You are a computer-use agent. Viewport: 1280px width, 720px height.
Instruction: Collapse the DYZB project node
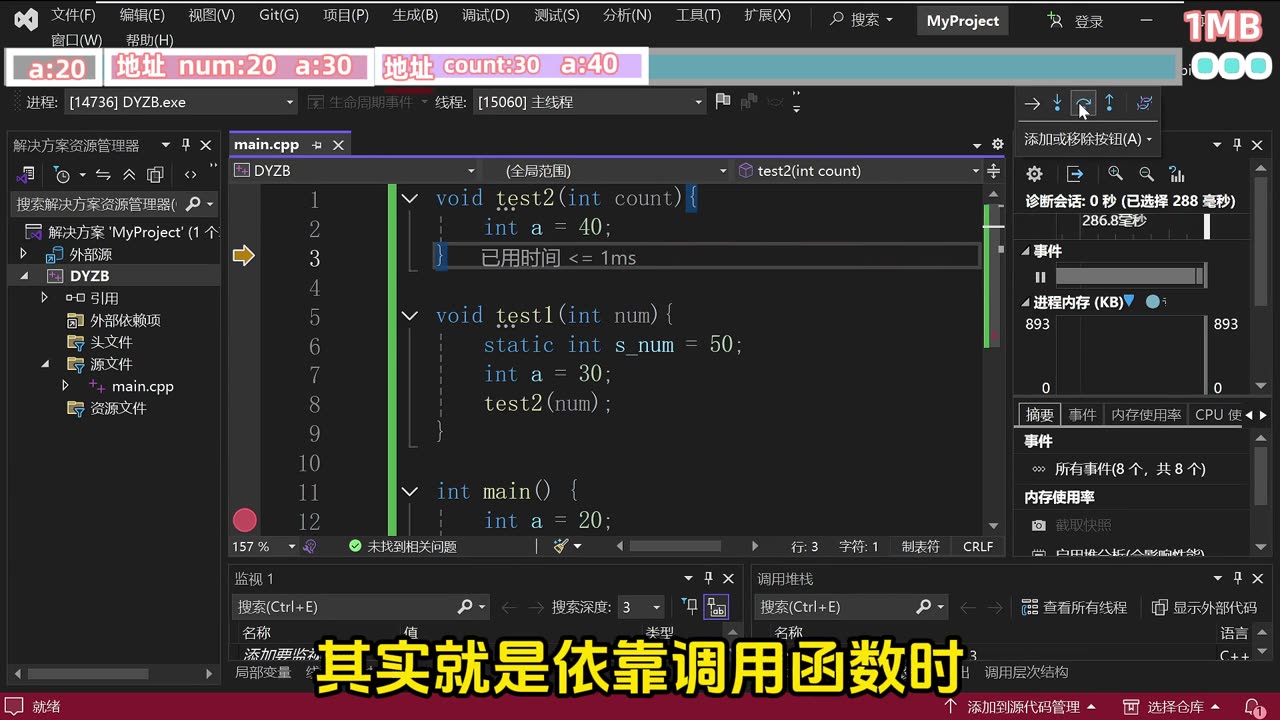point(23,276)
